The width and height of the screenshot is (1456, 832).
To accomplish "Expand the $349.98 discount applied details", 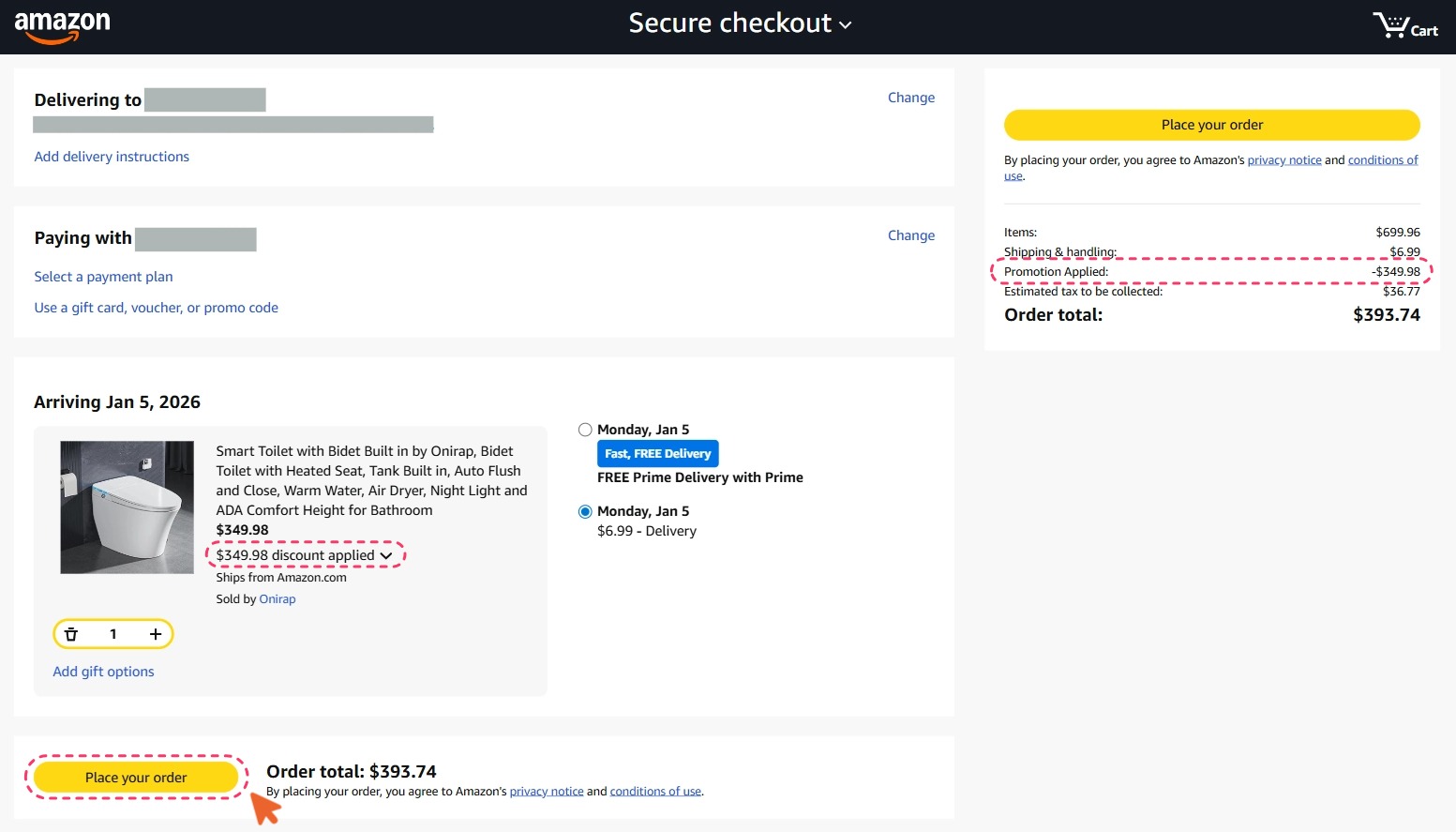I will [305, 555].
